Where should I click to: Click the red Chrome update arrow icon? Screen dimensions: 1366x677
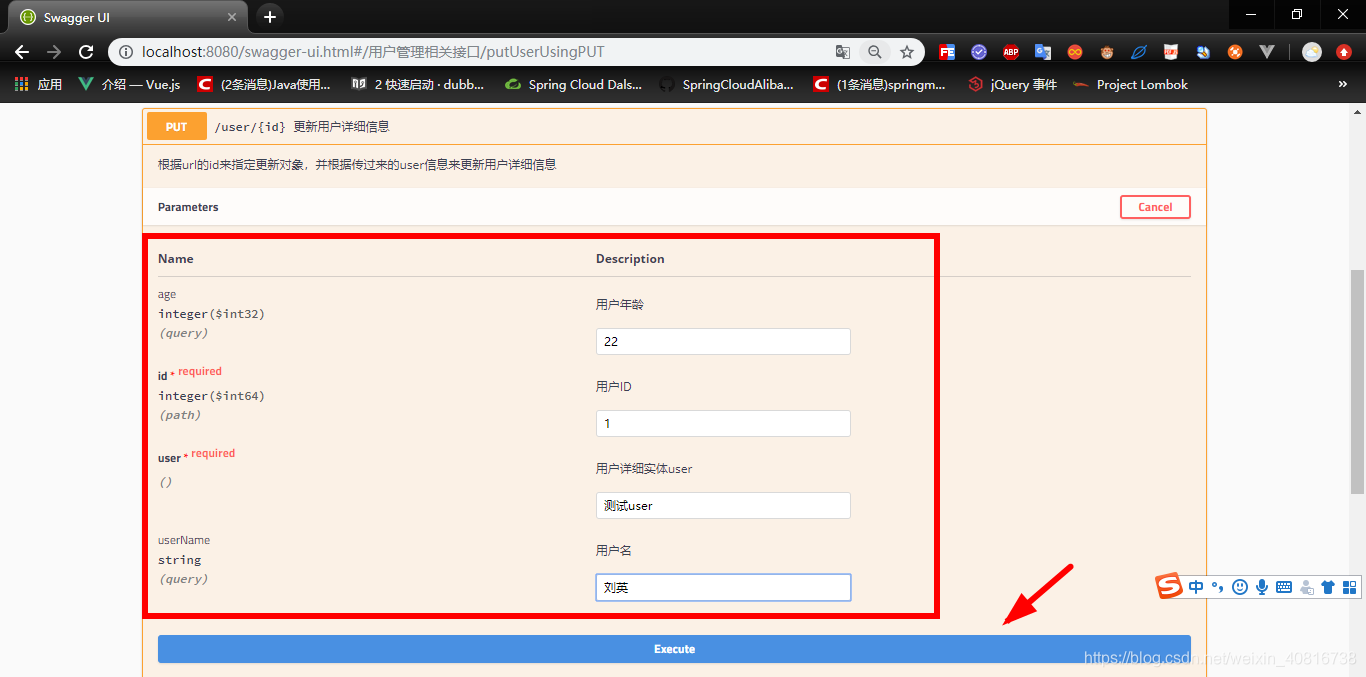[x=1344, y=52]
